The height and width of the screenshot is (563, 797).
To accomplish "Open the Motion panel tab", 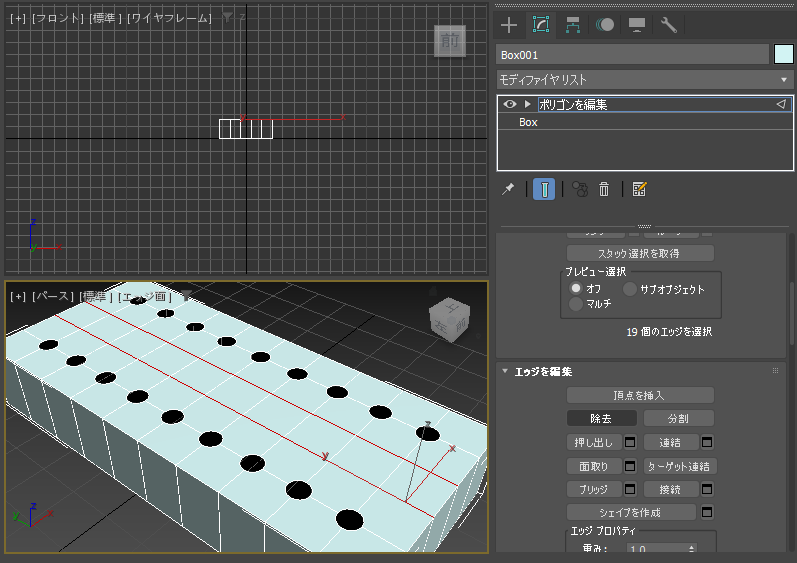I will pyautogui.click(x=605, y=25).
